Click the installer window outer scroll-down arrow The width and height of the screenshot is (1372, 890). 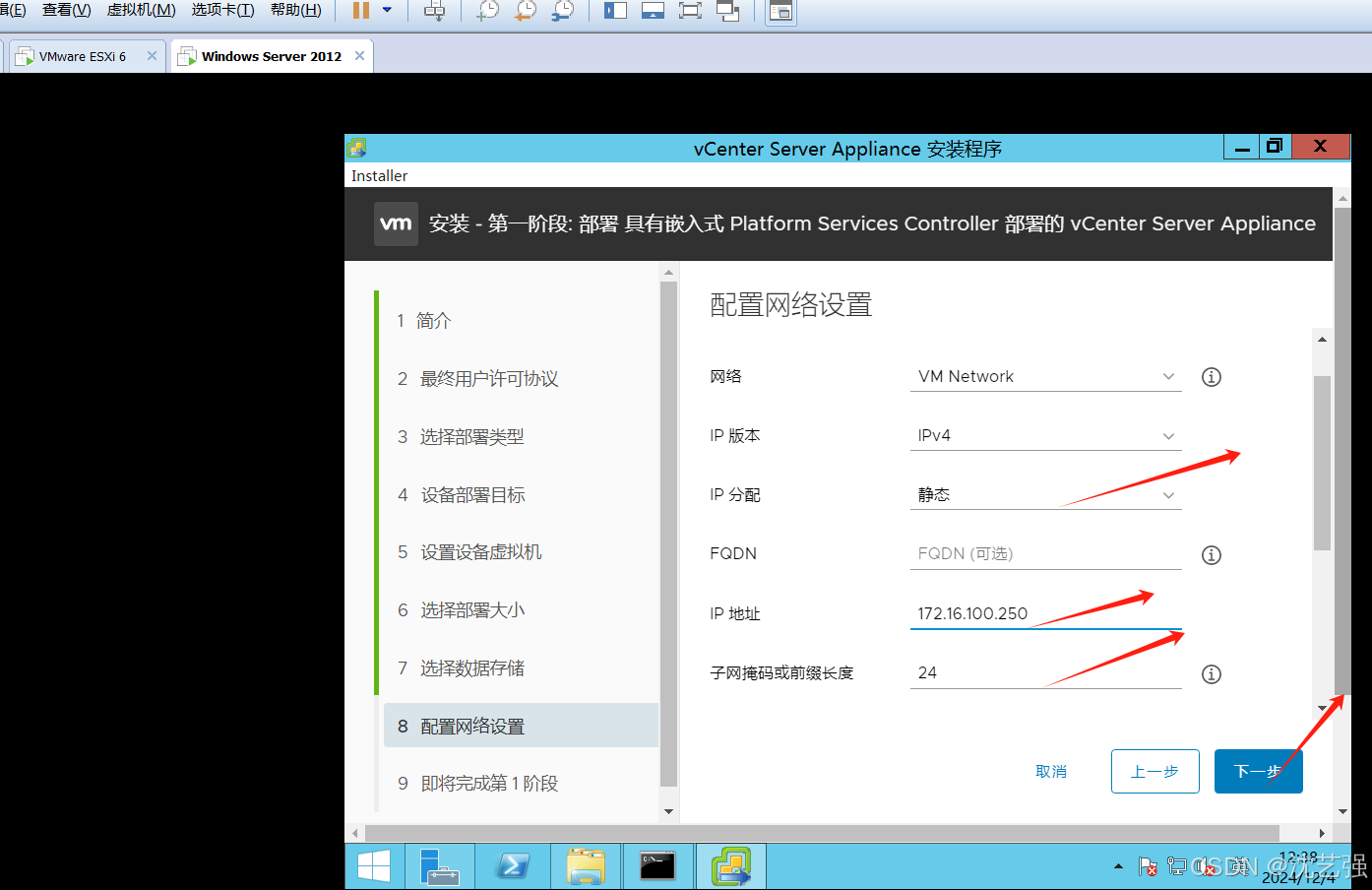1342,811
